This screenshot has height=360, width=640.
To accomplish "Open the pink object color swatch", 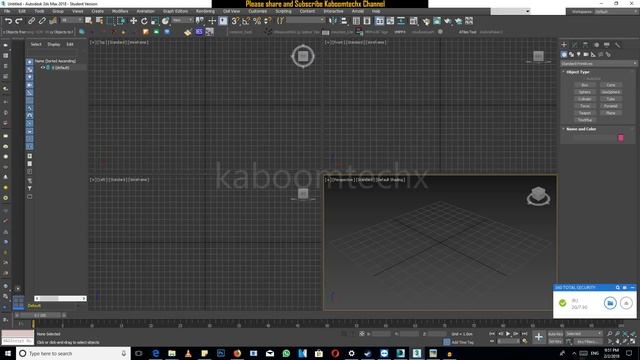I will coord(621,138).
